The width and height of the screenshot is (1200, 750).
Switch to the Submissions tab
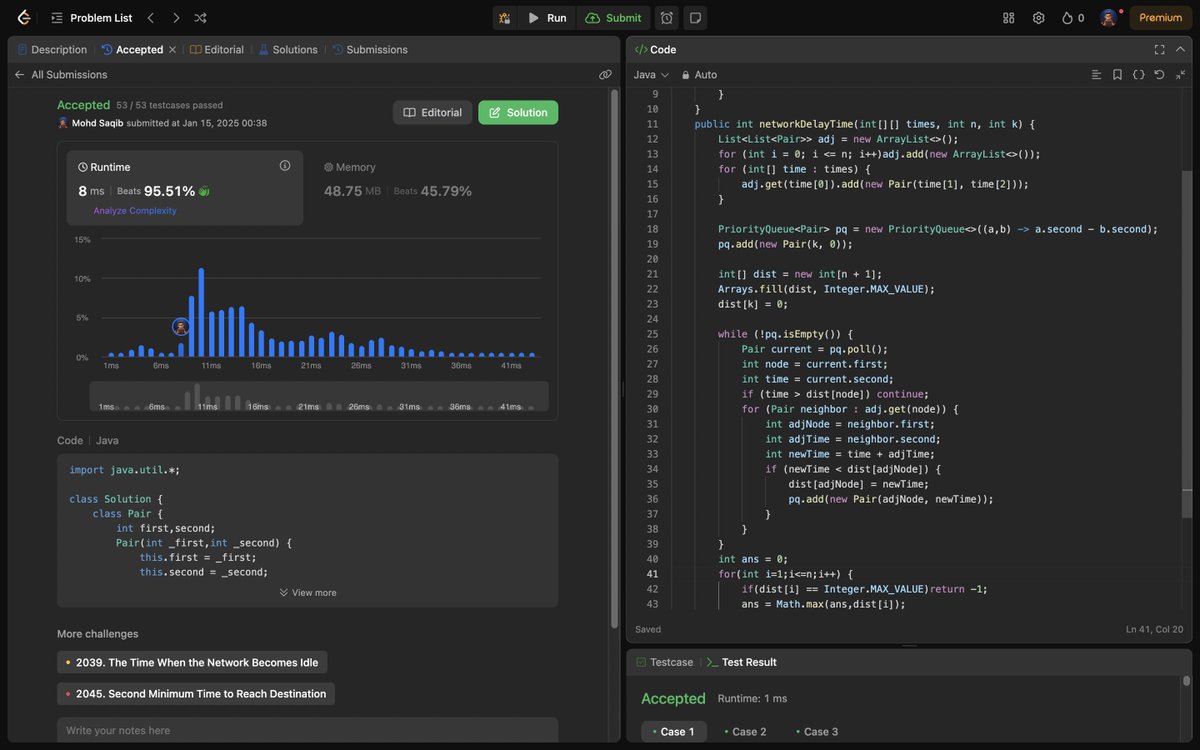click(370, 50)
